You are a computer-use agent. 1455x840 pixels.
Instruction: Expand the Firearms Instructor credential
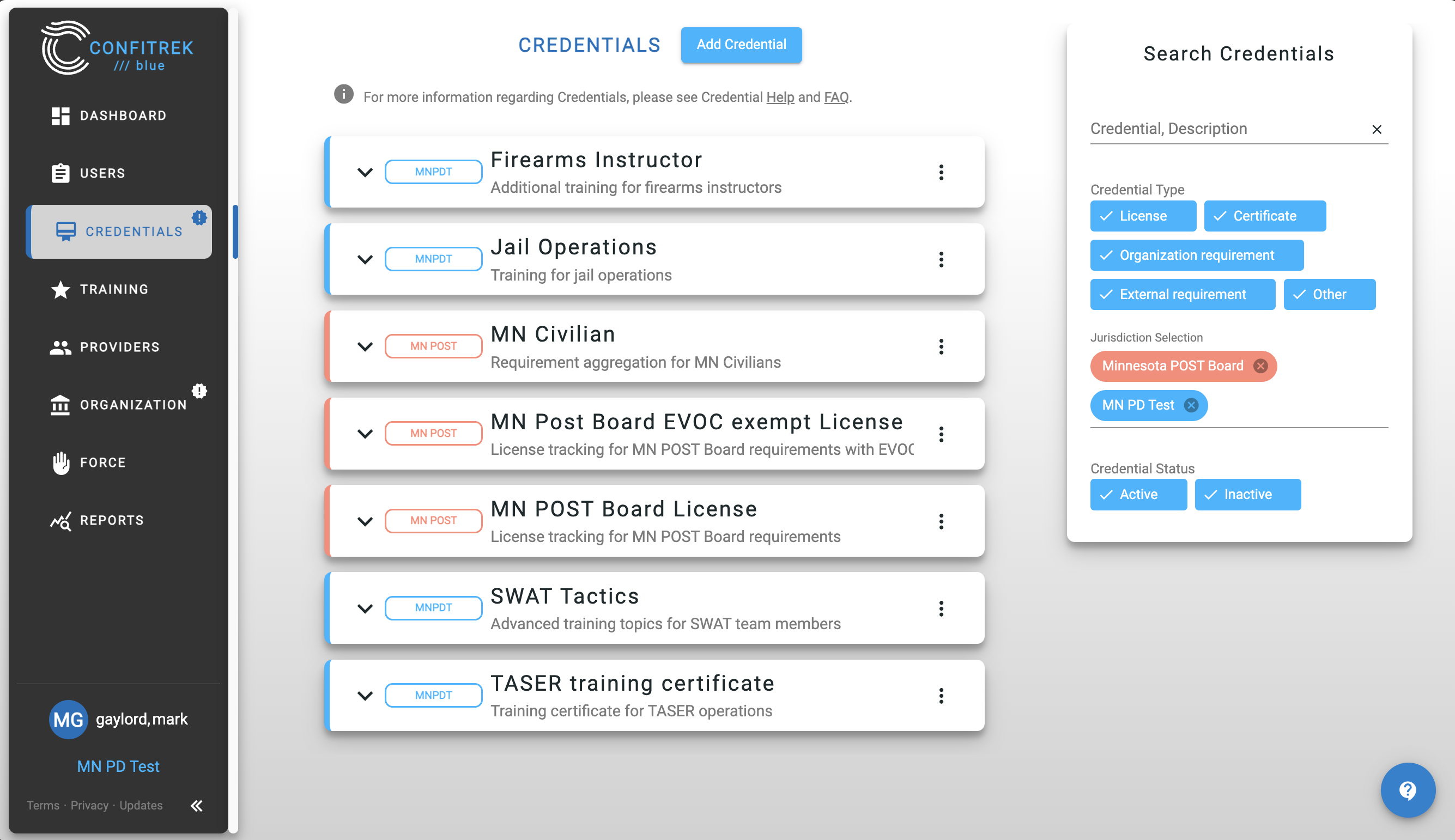pos(365,172)
